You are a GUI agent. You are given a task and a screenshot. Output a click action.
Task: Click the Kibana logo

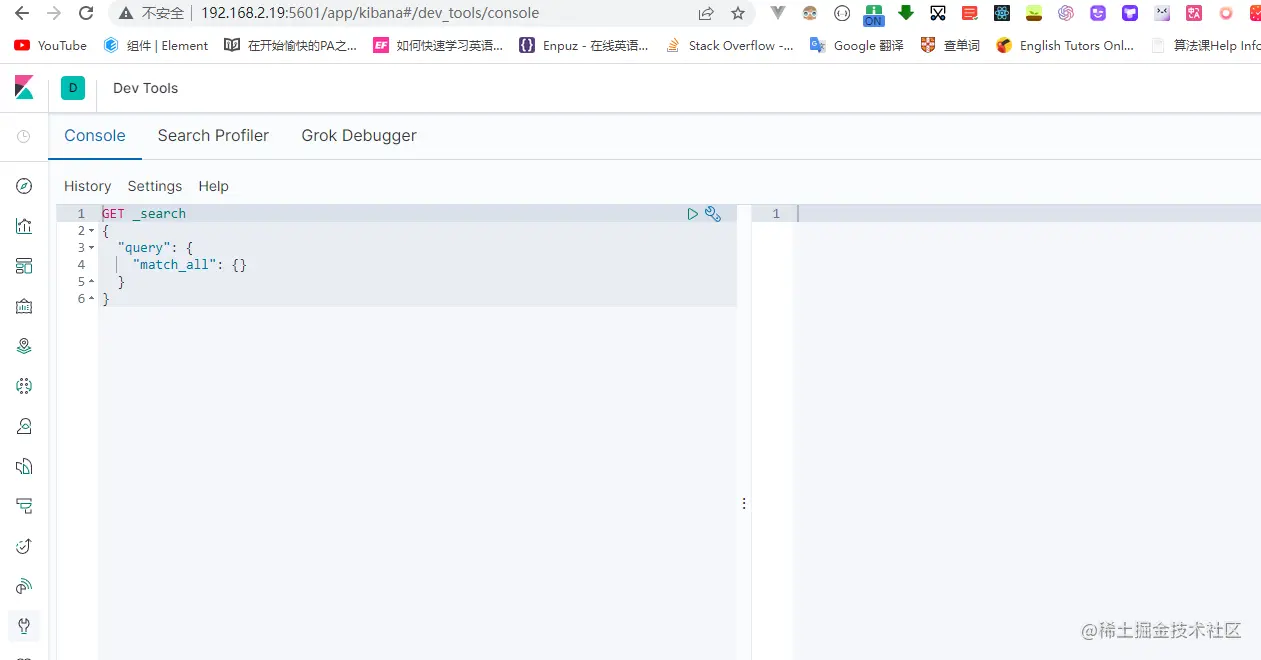24,88
